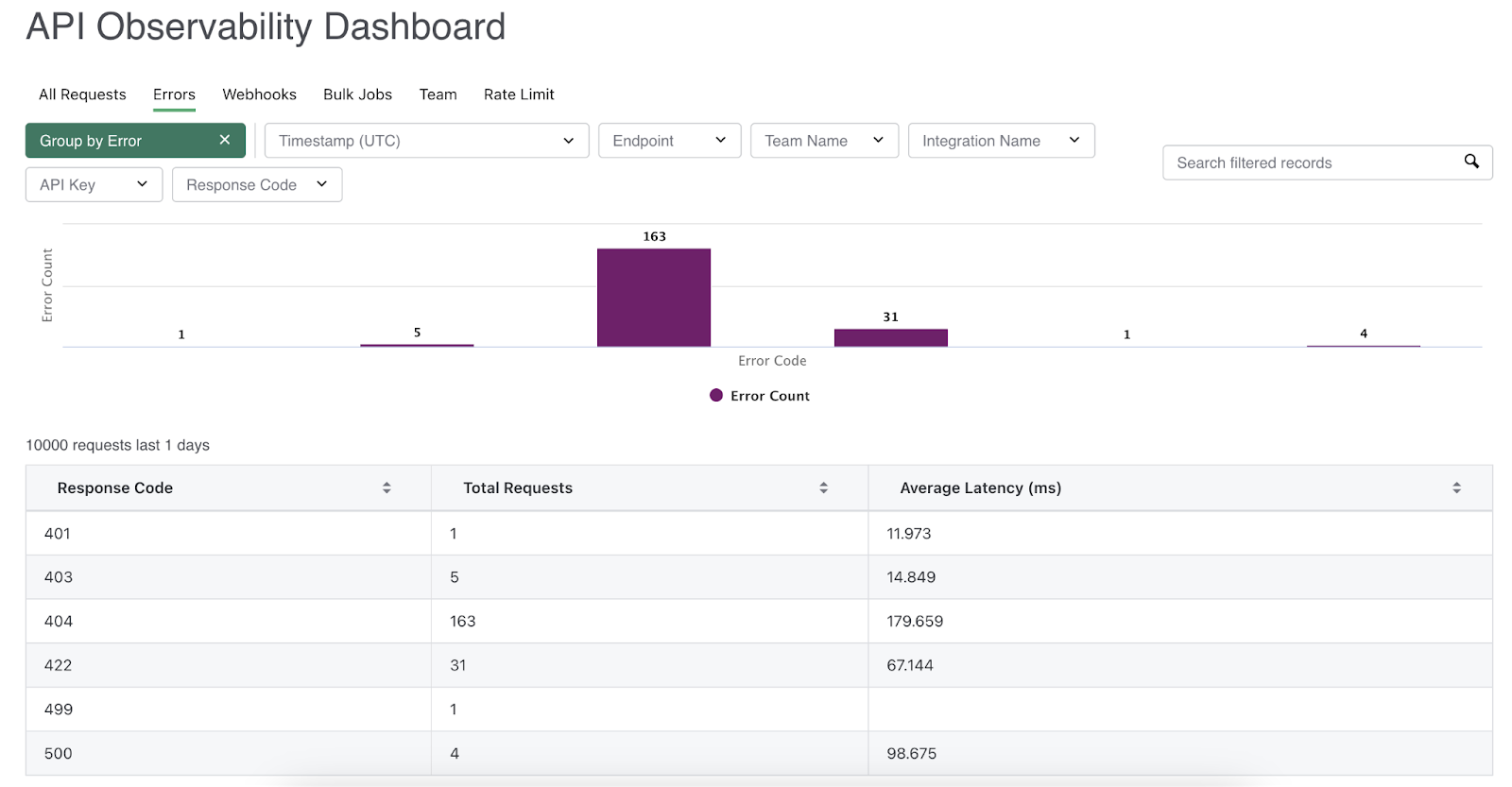
Task: Toggle Error Count legend marker
Action: point(716,396)
